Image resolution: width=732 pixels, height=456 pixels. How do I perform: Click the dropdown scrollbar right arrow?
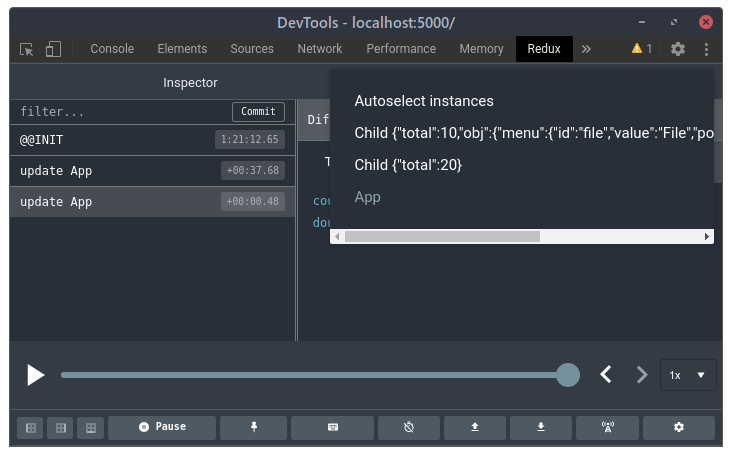[707, 237]
